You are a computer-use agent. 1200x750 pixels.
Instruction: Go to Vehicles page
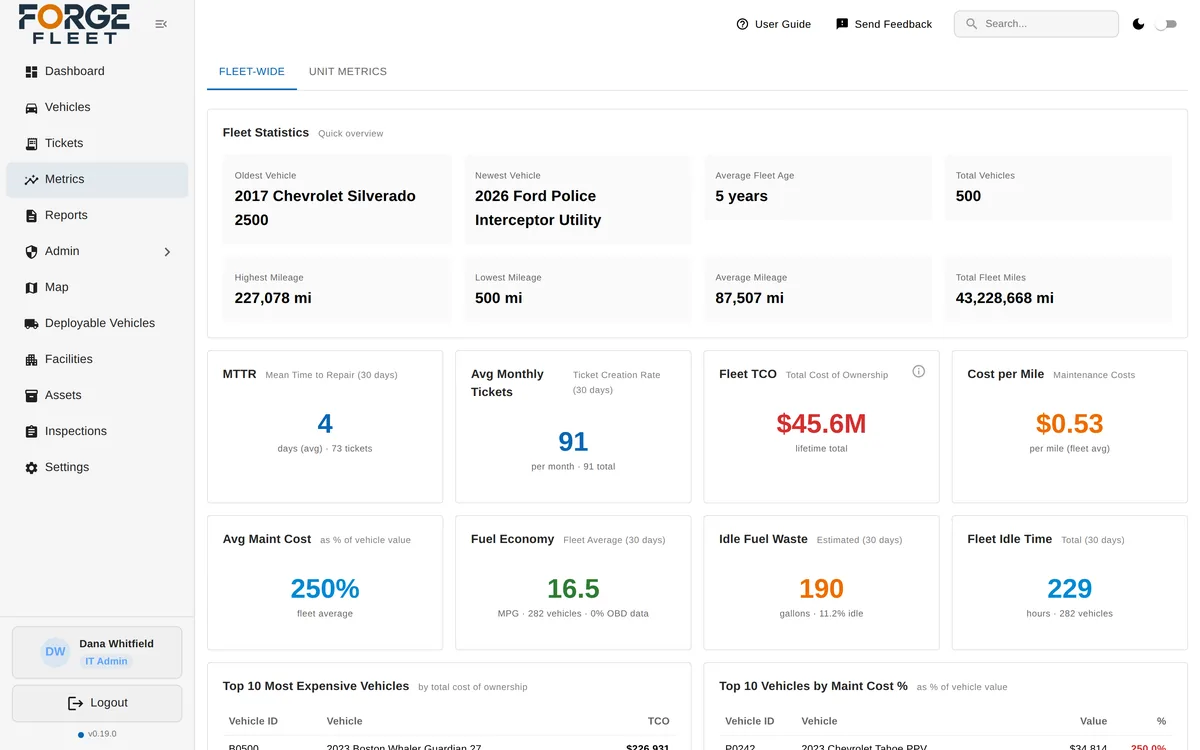click(97, 108)
